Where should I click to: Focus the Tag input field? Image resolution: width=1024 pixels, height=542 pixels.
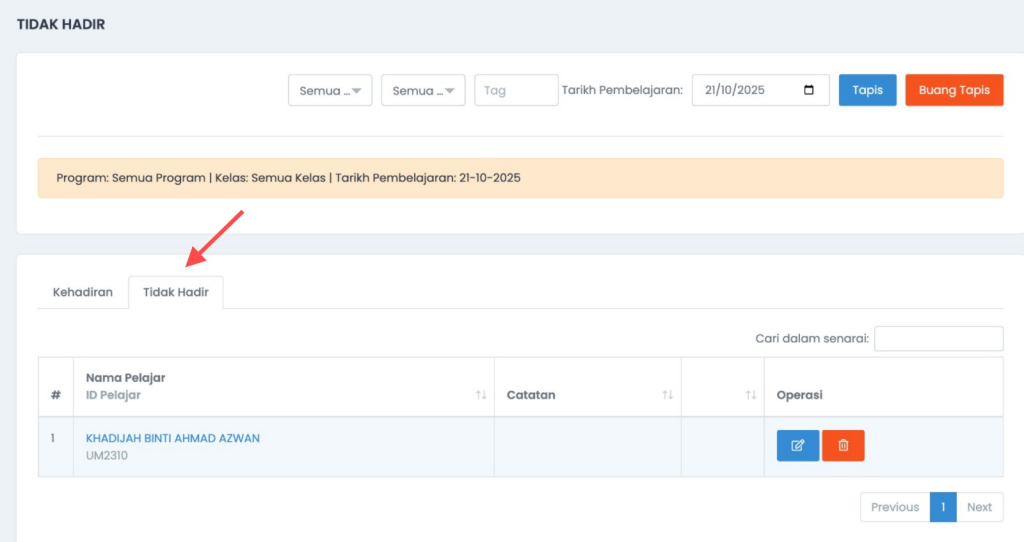point(516,90)
